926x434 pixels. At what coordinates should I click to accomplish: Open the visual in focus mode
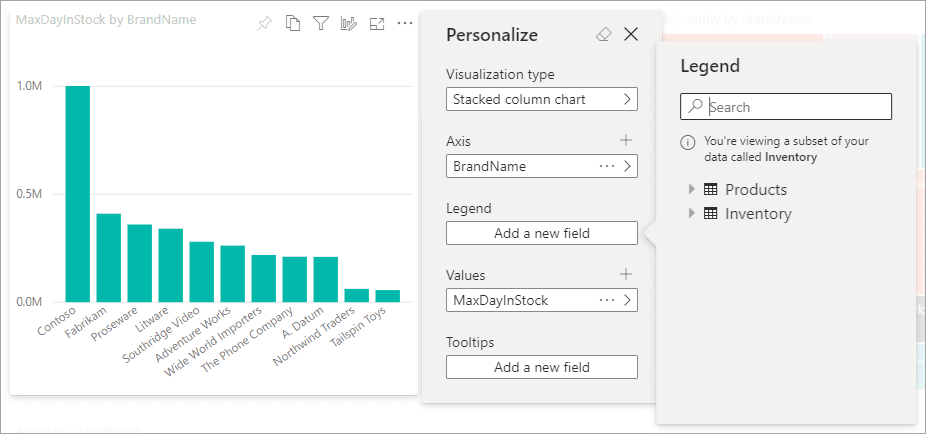[x=377, y=23]
